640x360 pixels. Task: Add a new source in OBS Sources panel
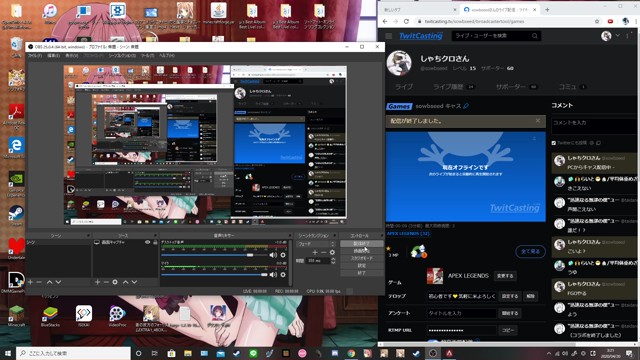tap(97, 282)
